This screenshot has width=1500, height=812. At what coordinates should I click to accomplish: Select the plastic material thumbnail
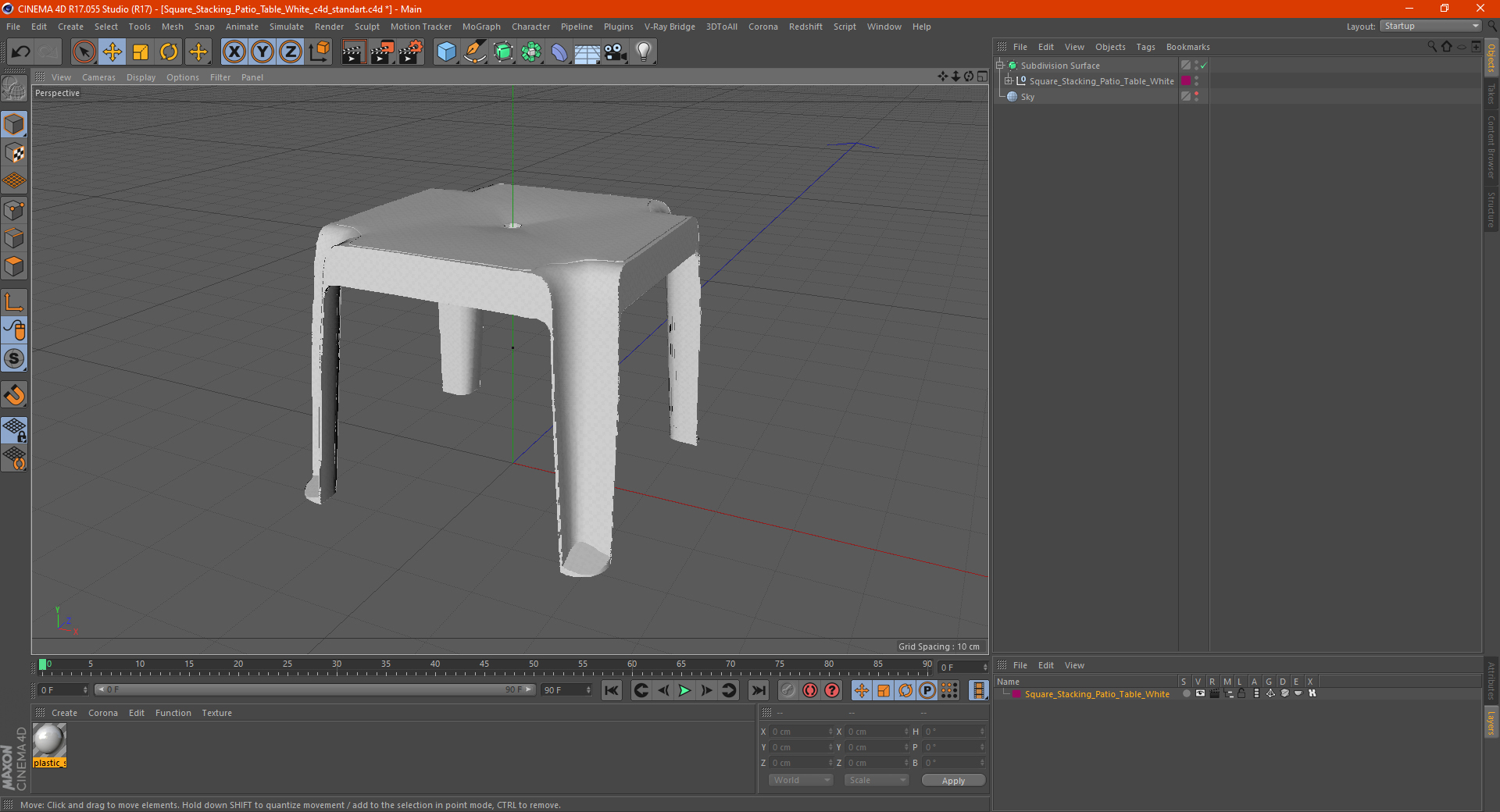[49, 740]
